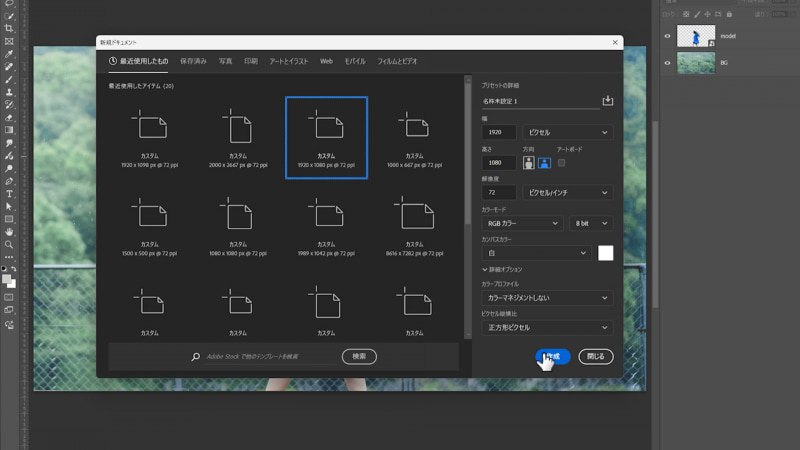Click the 閉じる close button
This screenshot has height=450, width=800.
[x=595, y=357]
